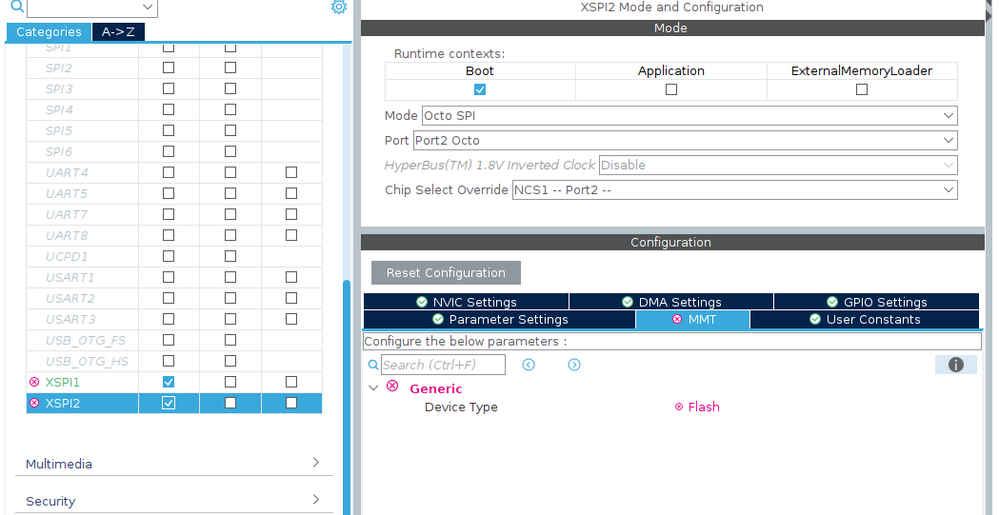Toggle UART4 first column checkbox
The height and width of the screenshot is (515, 999).
click(168, 172)
